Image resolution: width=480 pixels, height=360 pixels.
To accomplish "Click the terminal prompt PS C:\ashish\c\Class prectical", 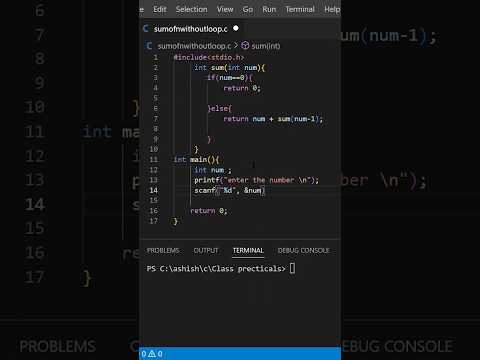I will [x=216, y=269].
